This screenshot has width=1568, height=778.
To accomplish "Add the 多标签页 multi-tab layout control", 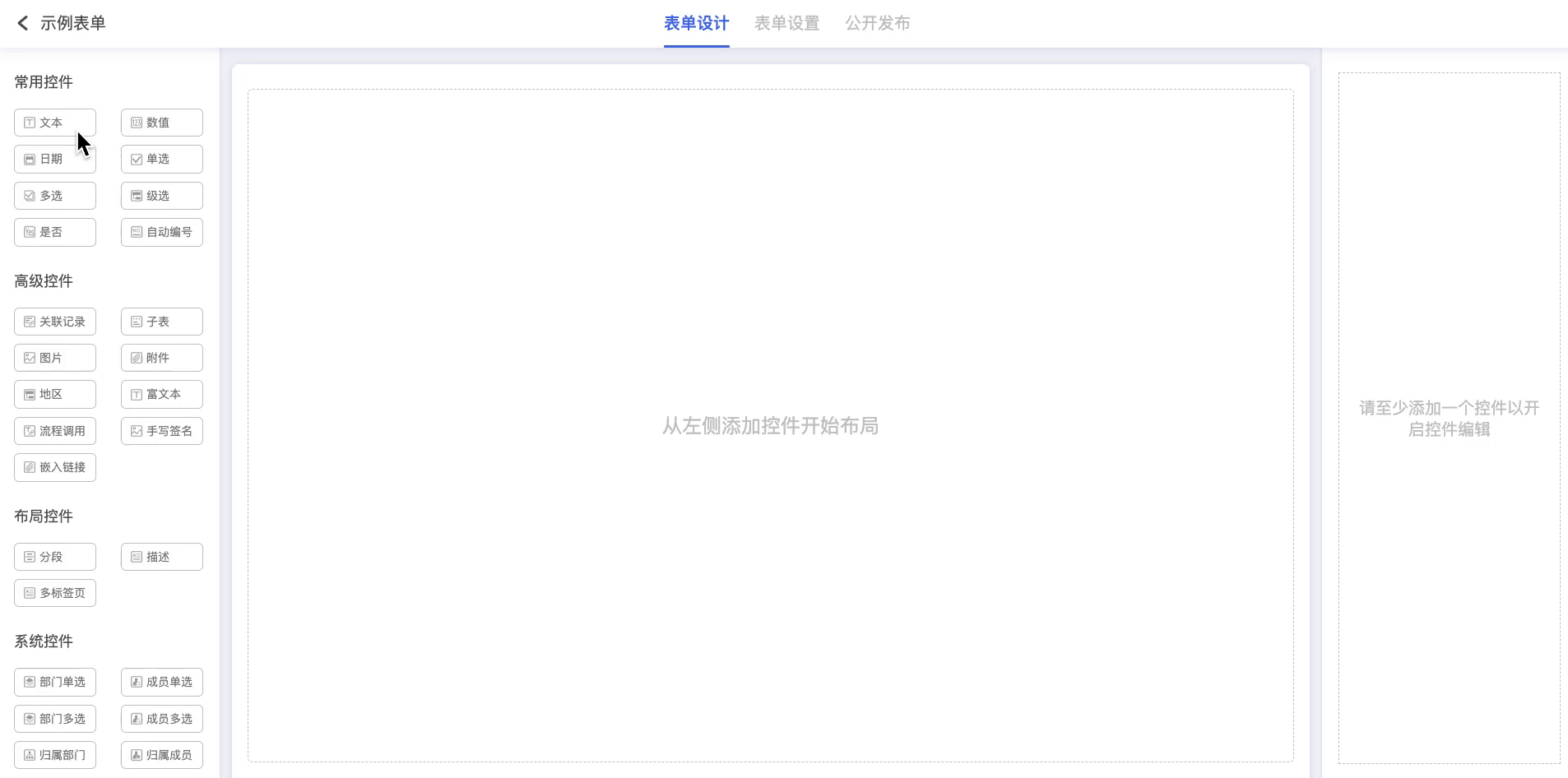I will pyautogui.click(x=54, y=593).
